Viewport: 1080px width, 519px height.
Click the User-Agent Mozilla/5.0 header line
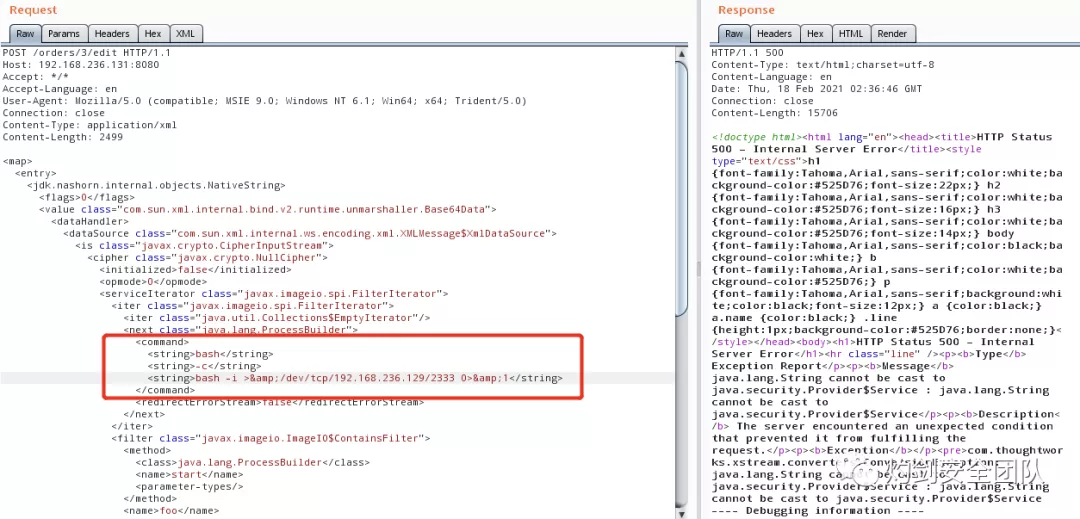point(264,100)
